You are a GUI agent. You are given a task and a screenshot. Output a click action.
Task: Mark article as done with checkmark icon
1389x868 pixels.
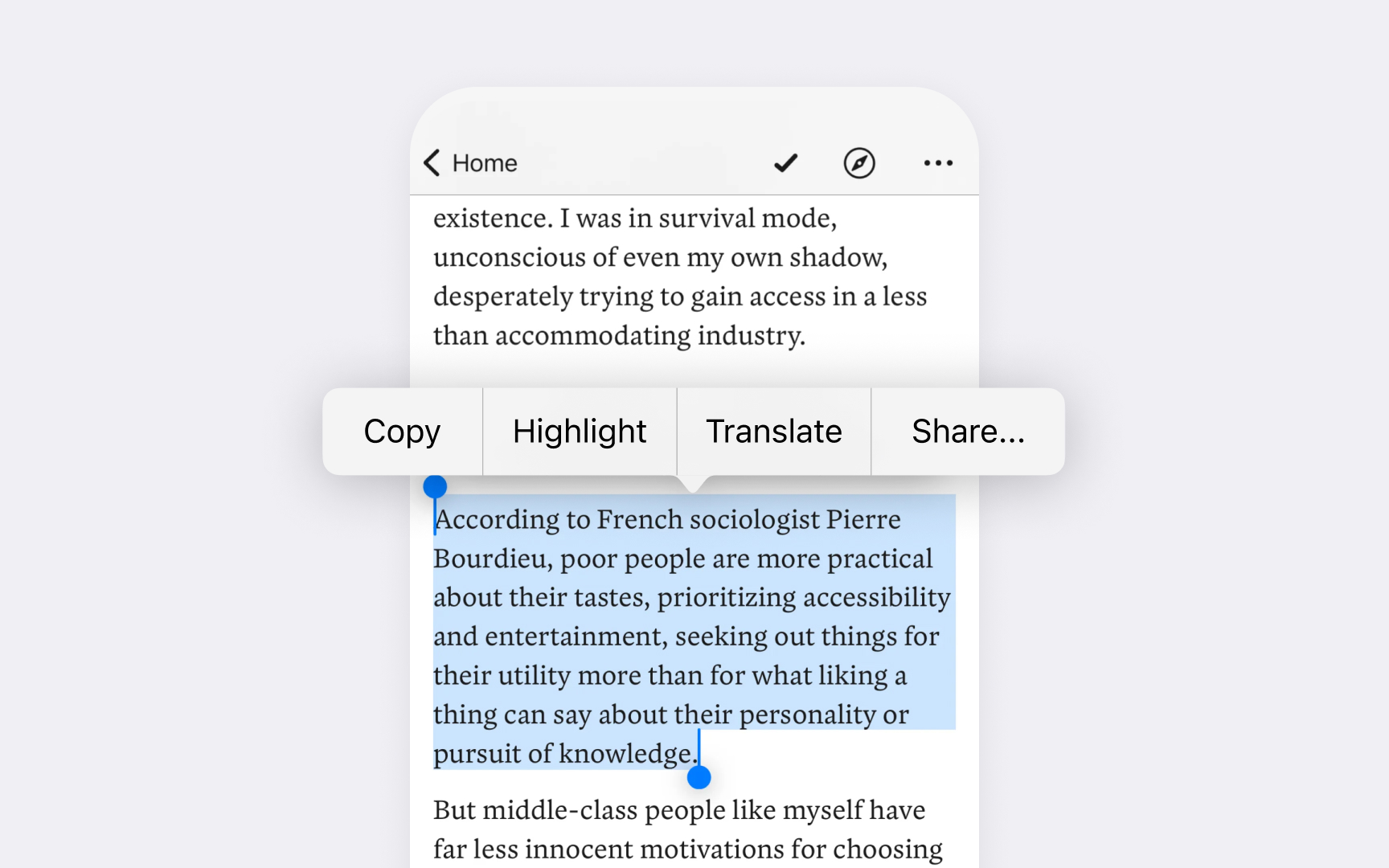click(785, 163)
